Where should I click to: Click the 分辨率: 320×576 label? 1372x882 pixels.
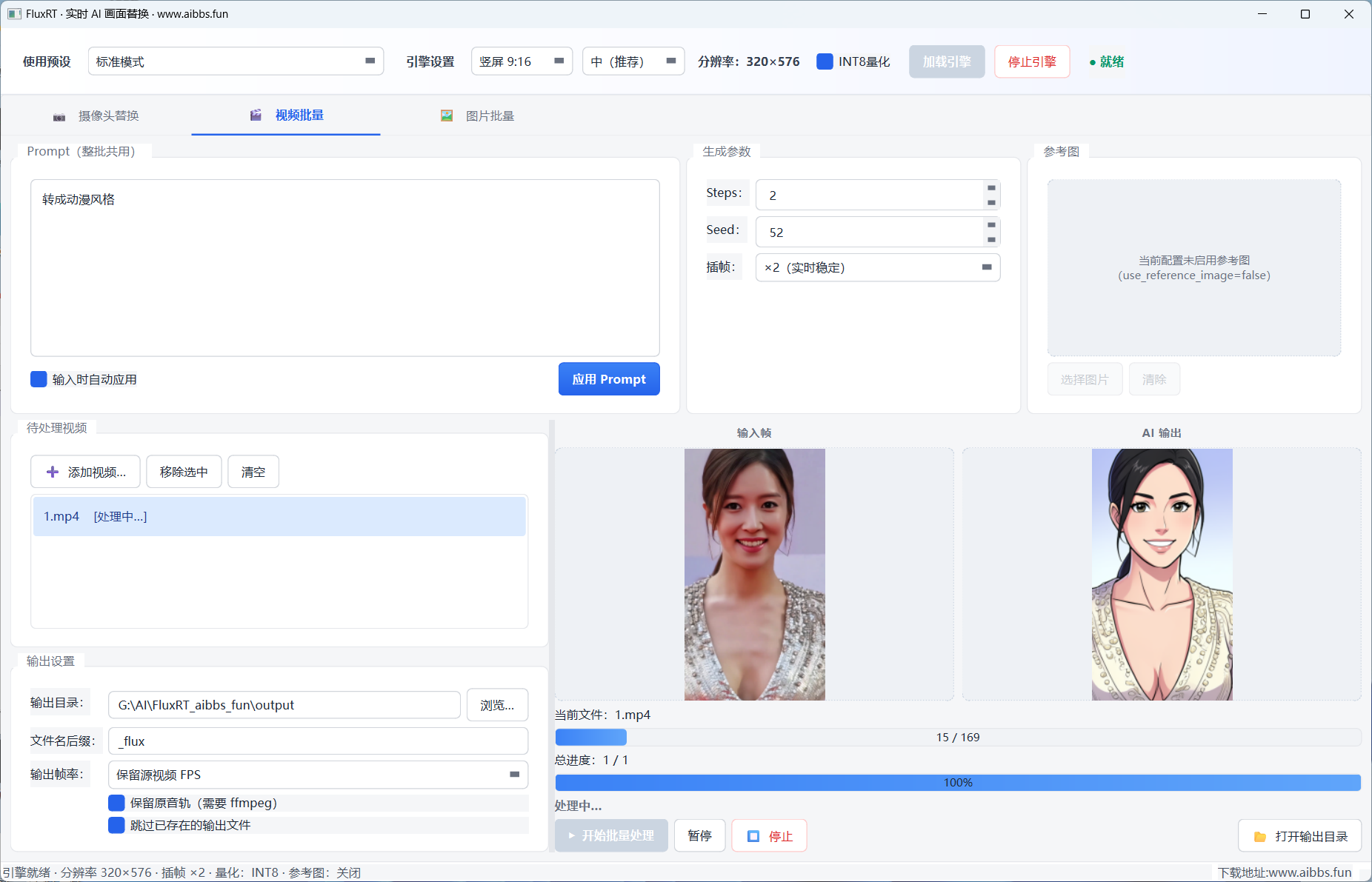tap(748, 61)
